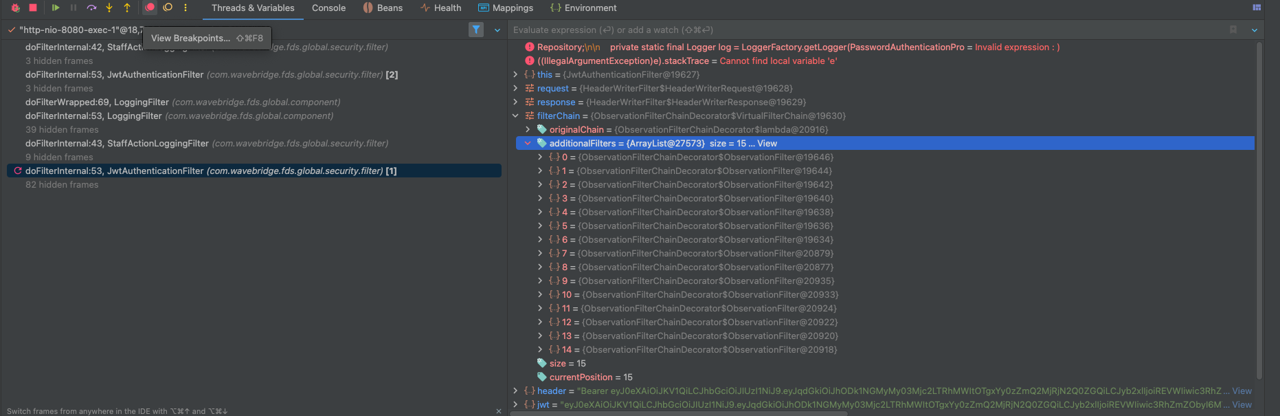Expand list element 5 ObservationFilter@19636
Viewport: 1280px width, 416px height.
coord(541,226)
